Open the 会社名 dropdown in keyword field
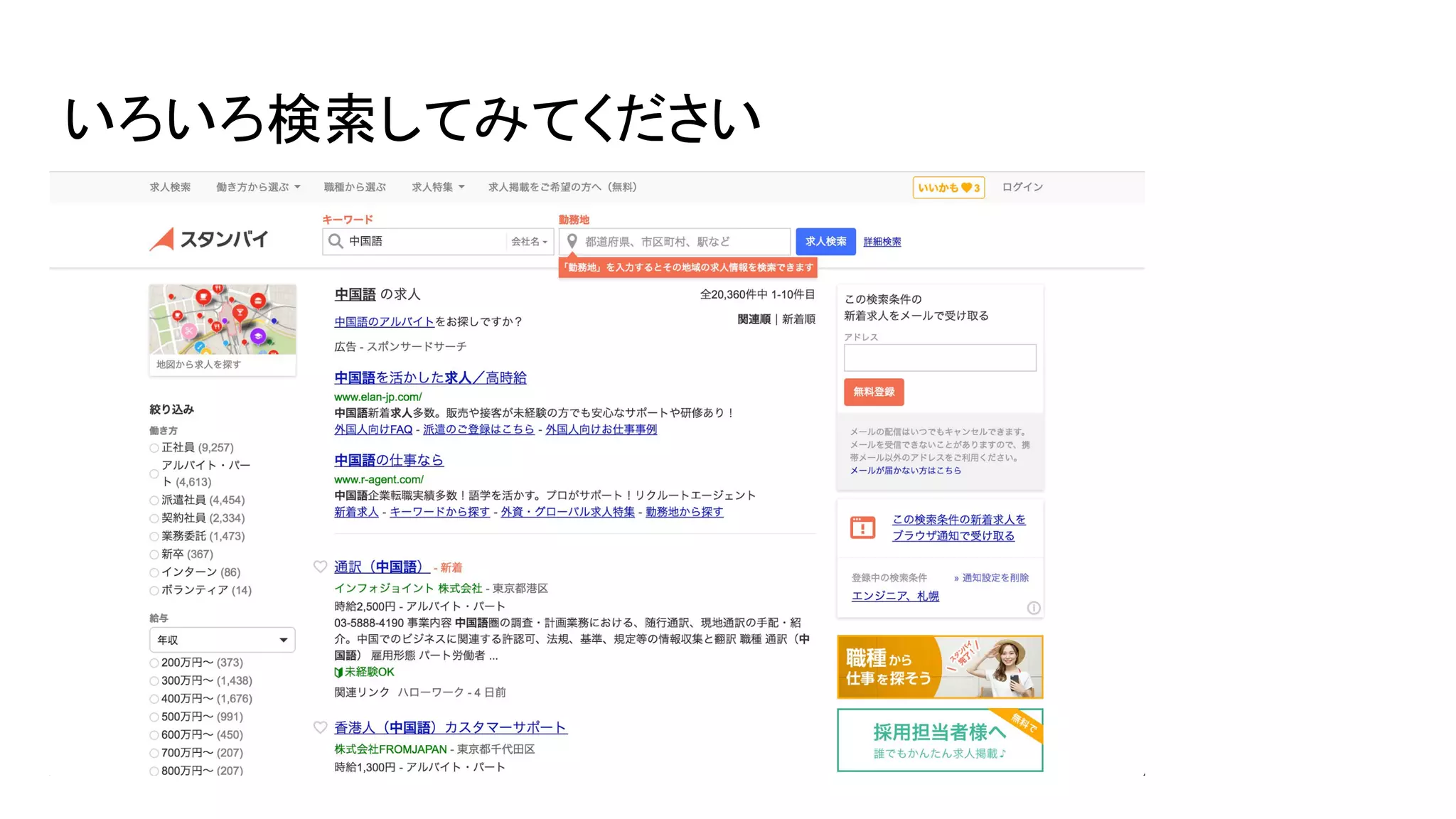The image size is (1456, 819). point(529,242)
